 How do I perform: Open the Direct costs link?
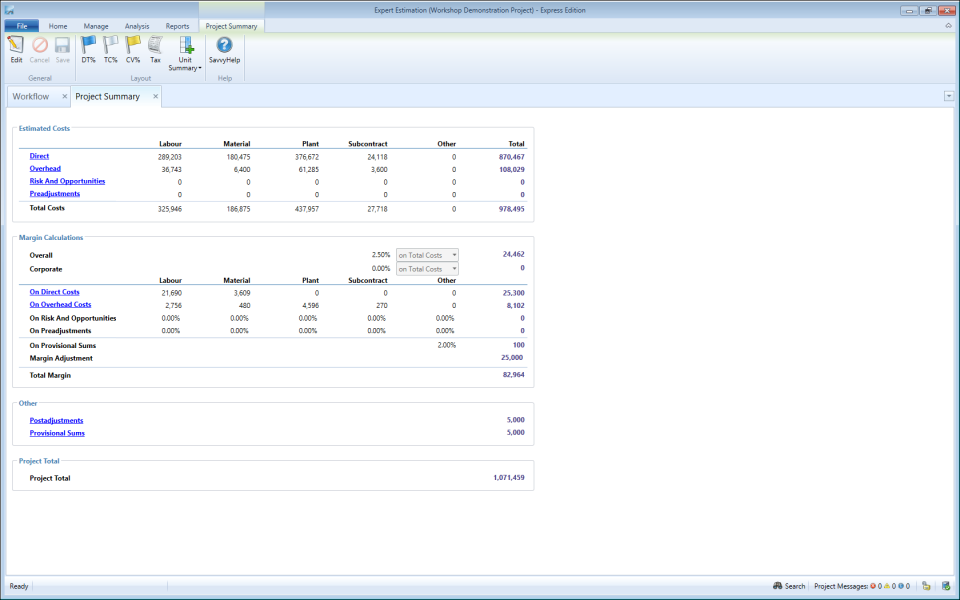[39, 156]
